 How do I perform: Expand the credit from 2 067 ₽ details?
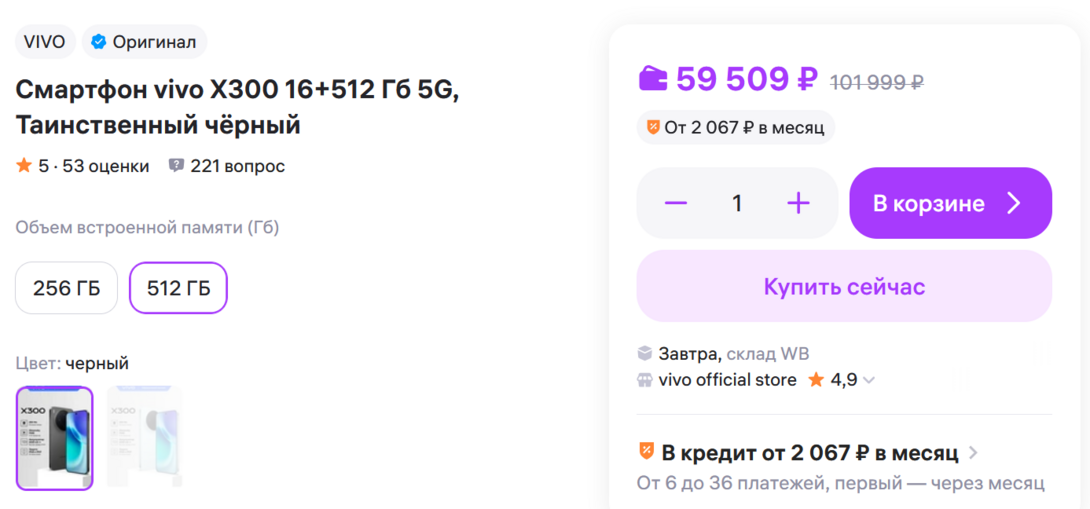[974, 453]
